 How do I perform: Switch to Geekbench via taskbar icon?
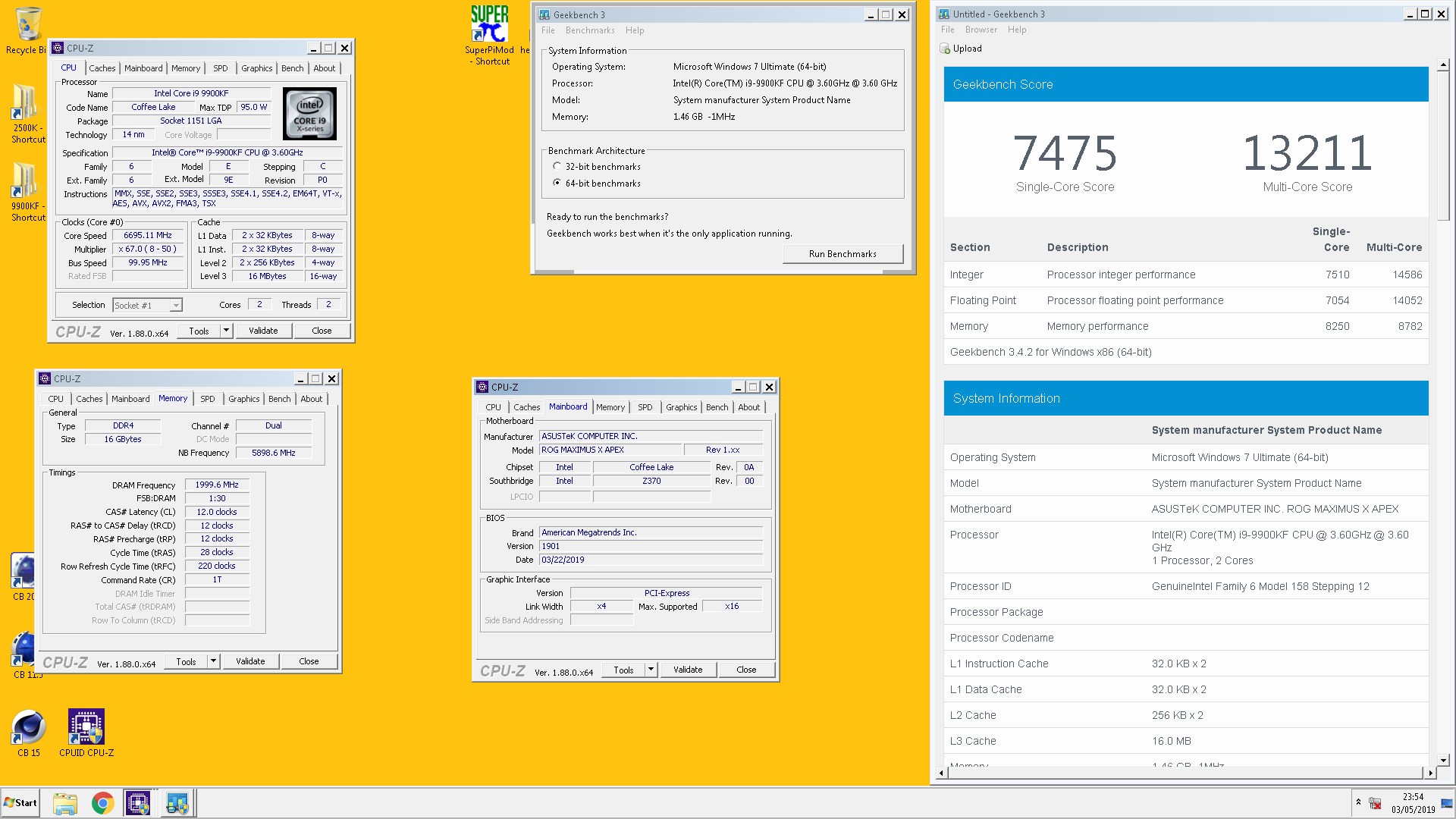click(177, 803)
